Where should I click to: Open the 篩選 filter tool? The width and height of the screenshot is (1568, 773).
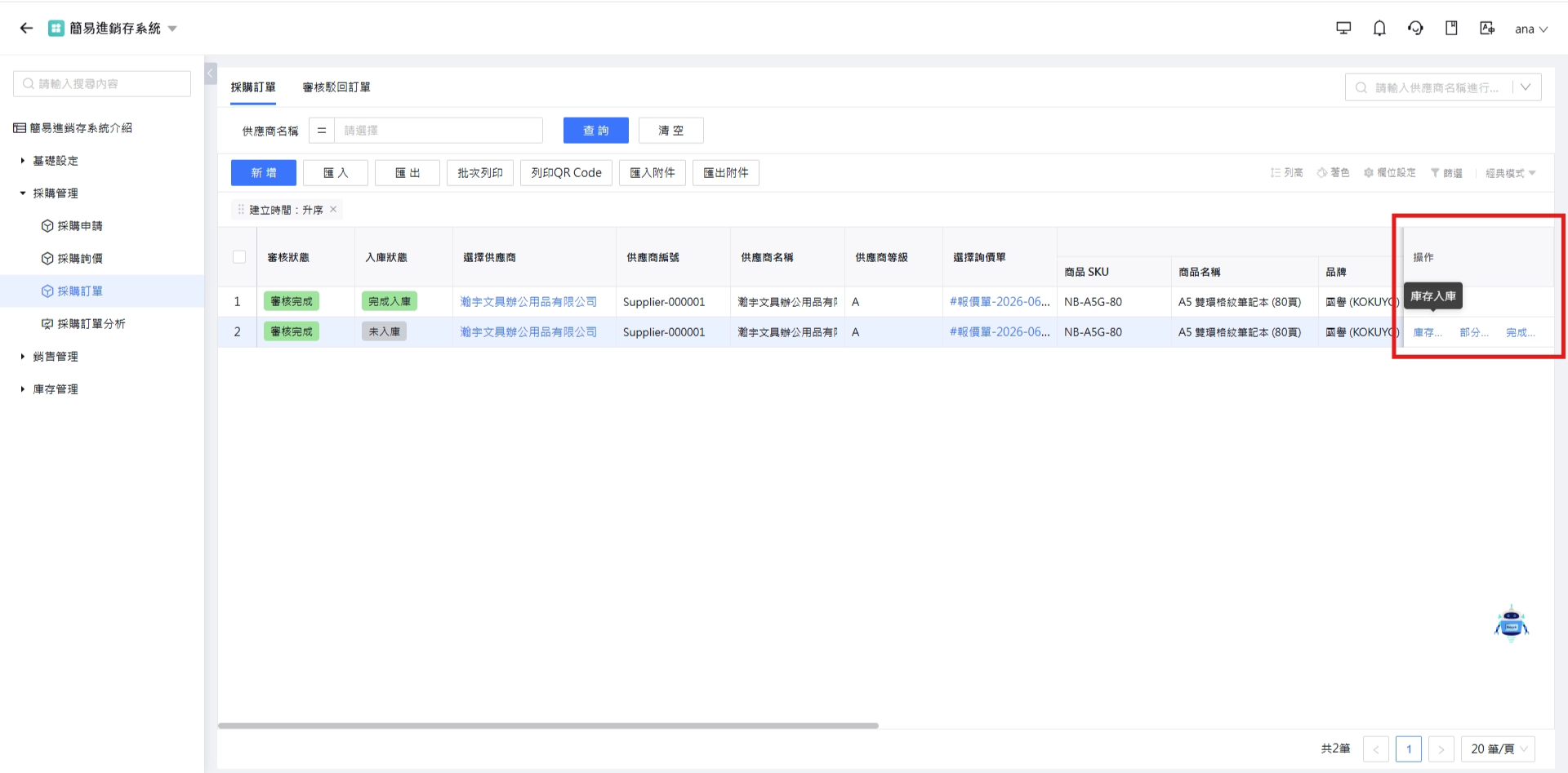point(1446,173)
